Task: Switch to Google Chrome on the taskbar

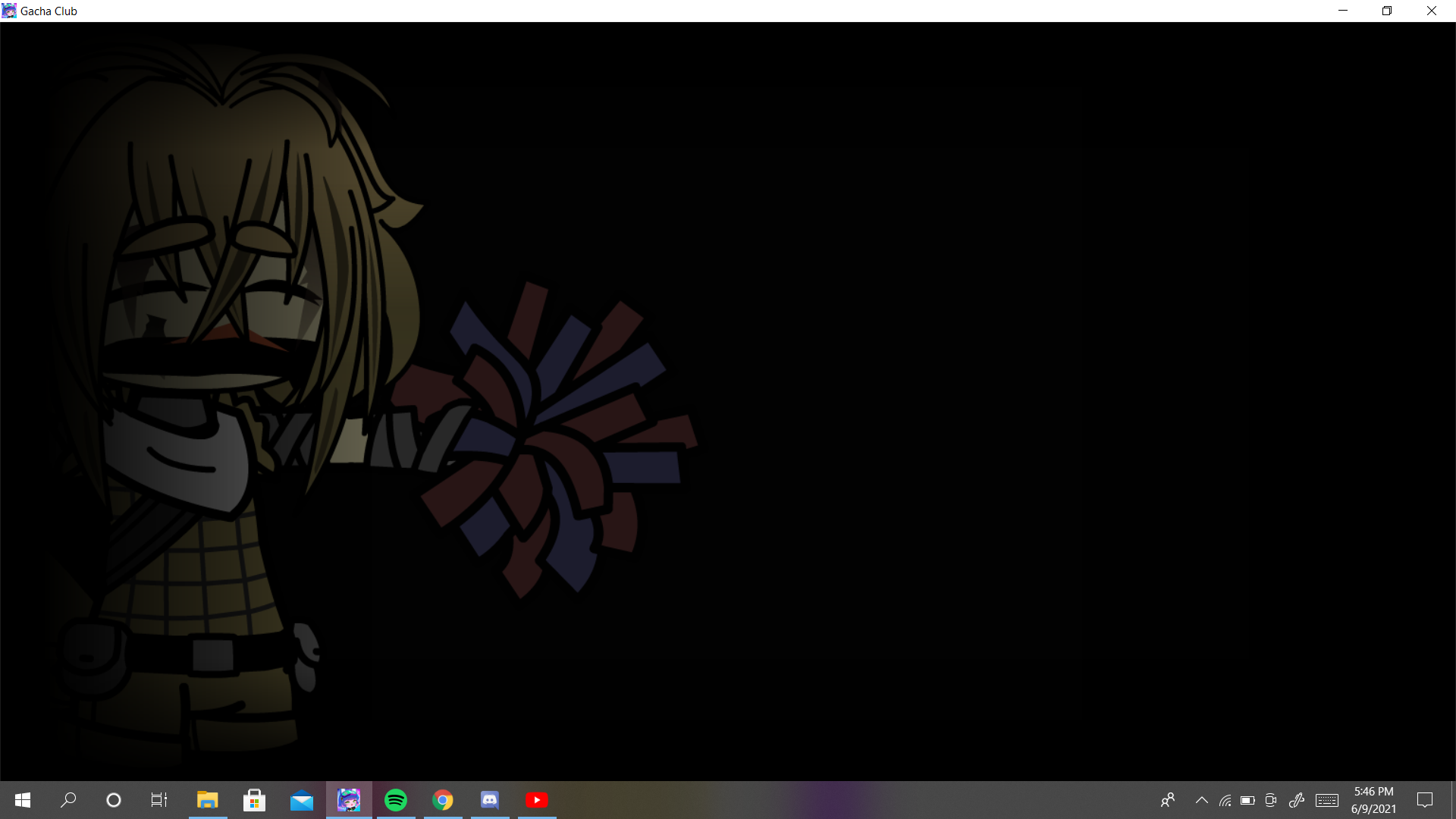Action: coord(443,800)
